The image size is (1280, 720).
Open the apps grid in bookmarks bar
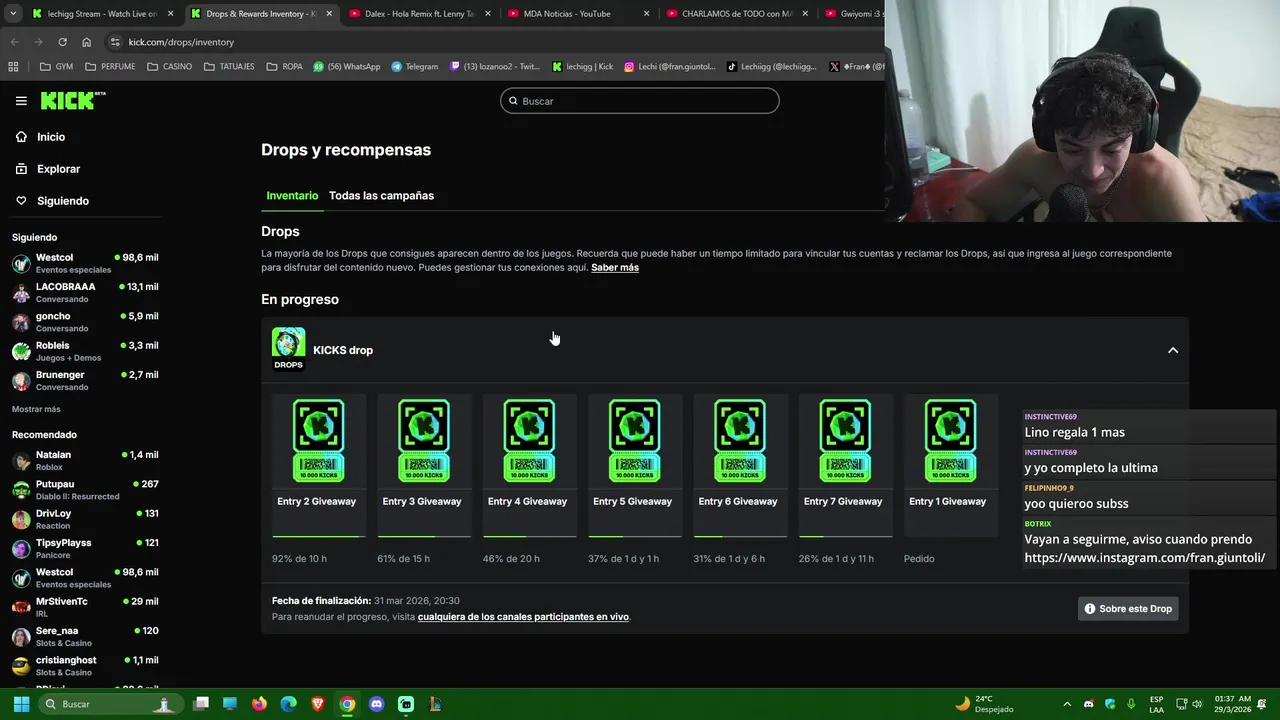(13, 67)
